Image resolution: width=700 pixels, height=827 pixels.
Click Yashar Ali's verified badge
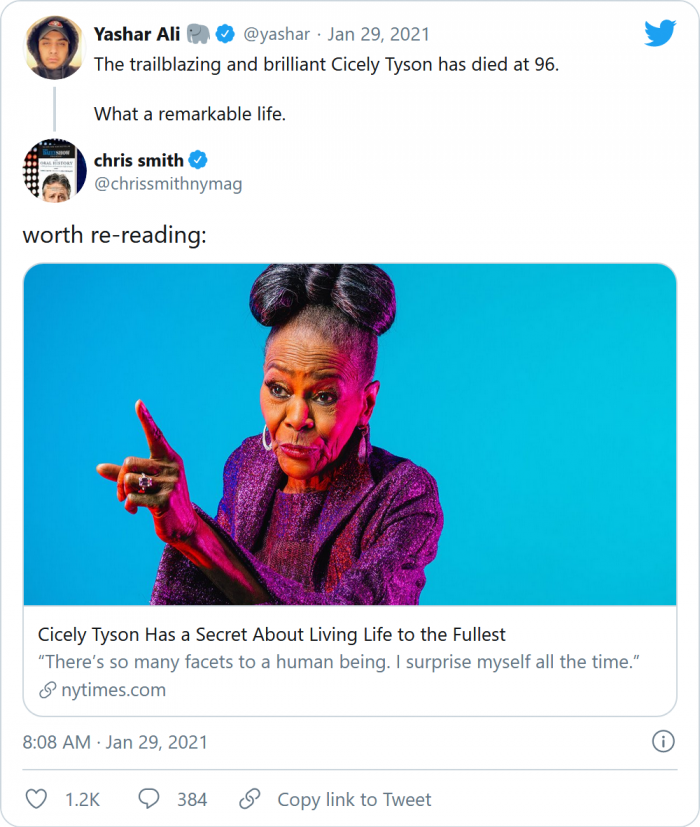pyautogui.click(x=226, y=34)
